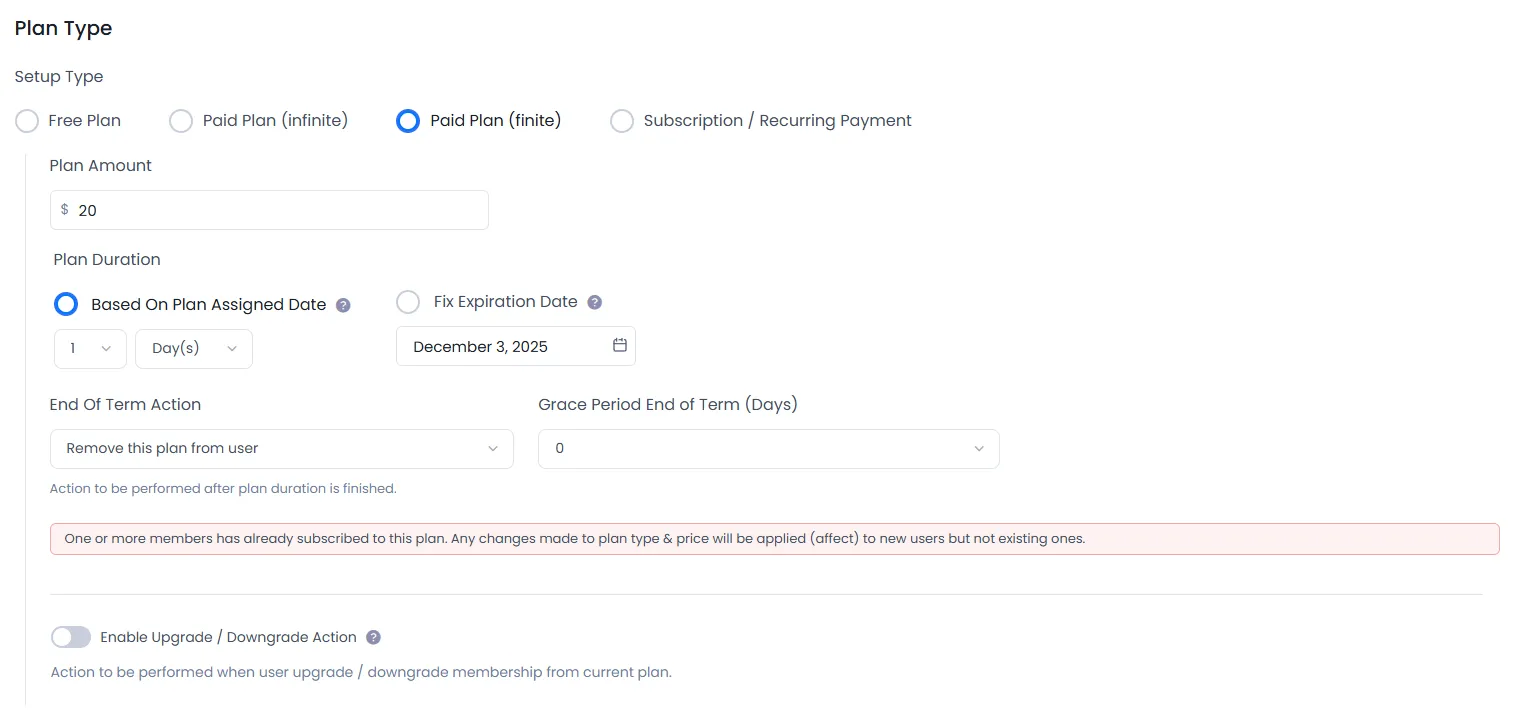
Task: Choose Paid Plan (infinite) option
Action: tap(181, 120)
